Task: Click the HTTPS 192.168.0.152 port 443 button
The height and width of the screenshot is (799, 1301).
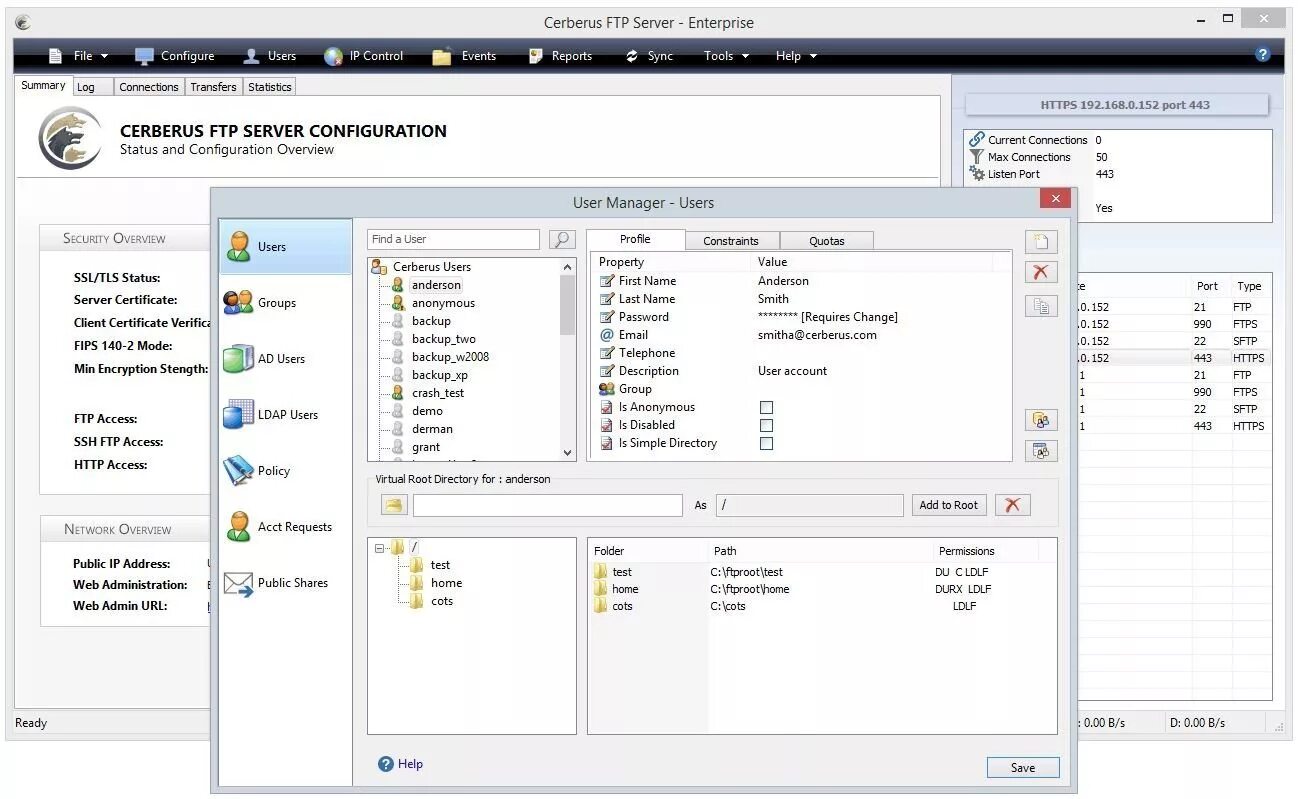Action: click(1117, 105)
